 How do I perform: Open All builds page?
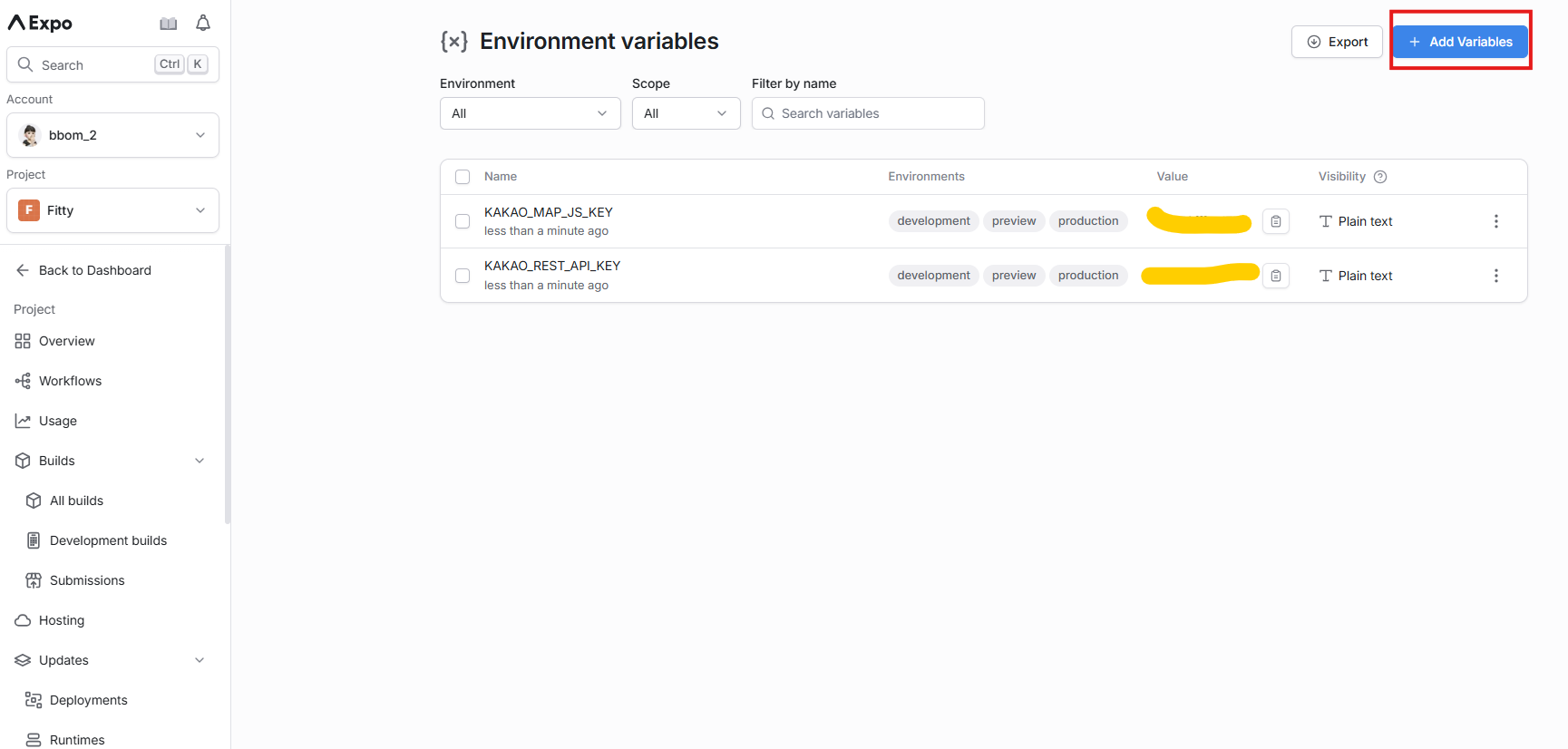[x=77, y=501]
